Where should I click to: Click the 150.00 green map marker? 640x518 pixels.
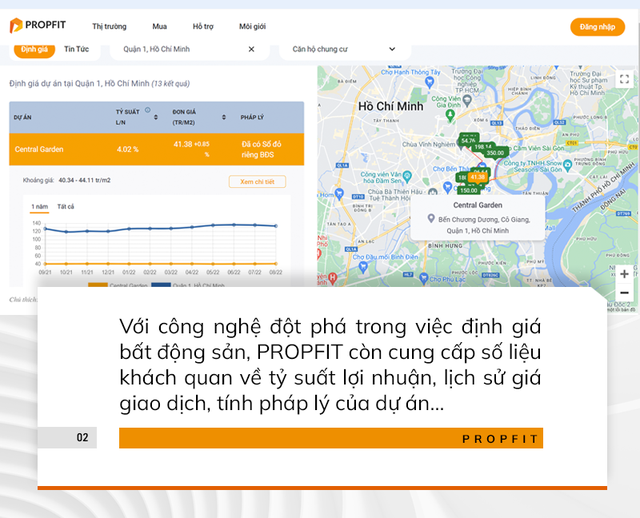tap(469, 191)
